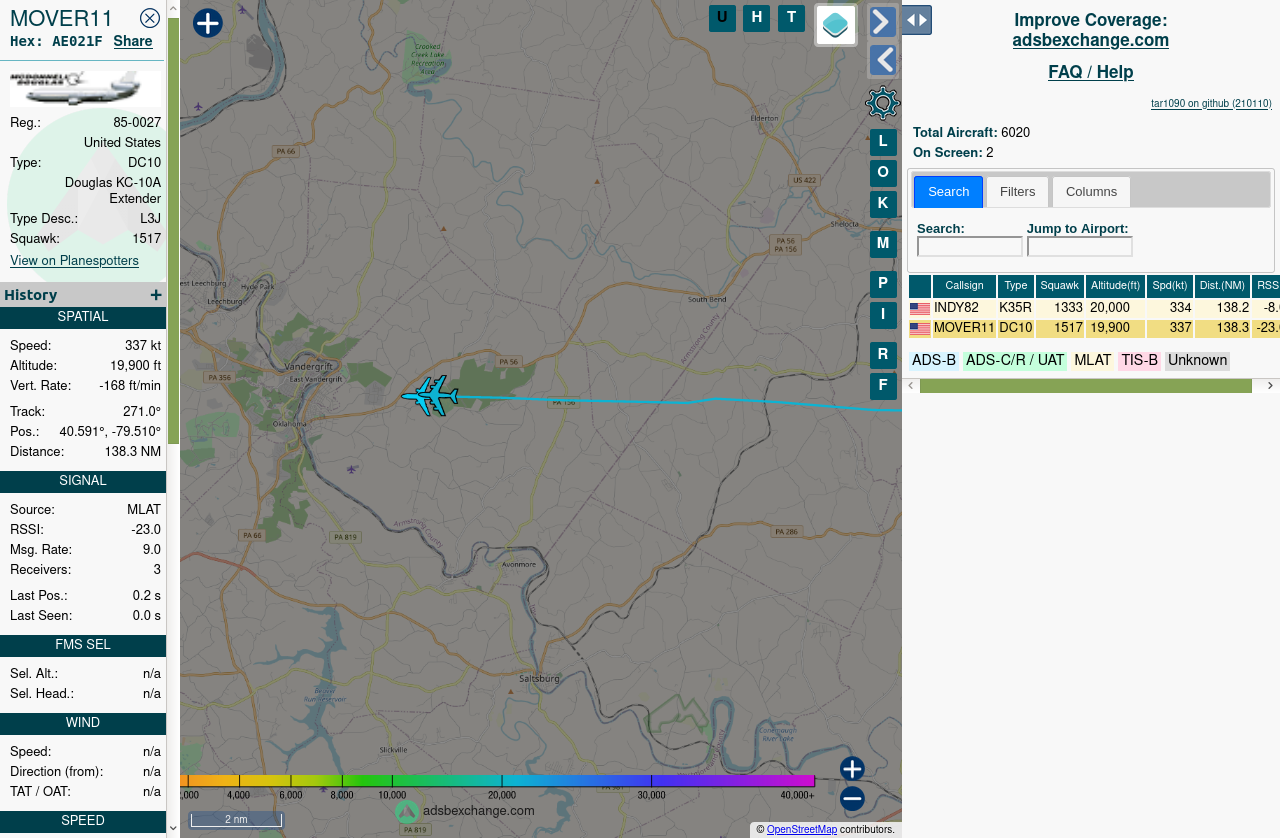Focus the Search input field
1280x838 pixels.
970,246
